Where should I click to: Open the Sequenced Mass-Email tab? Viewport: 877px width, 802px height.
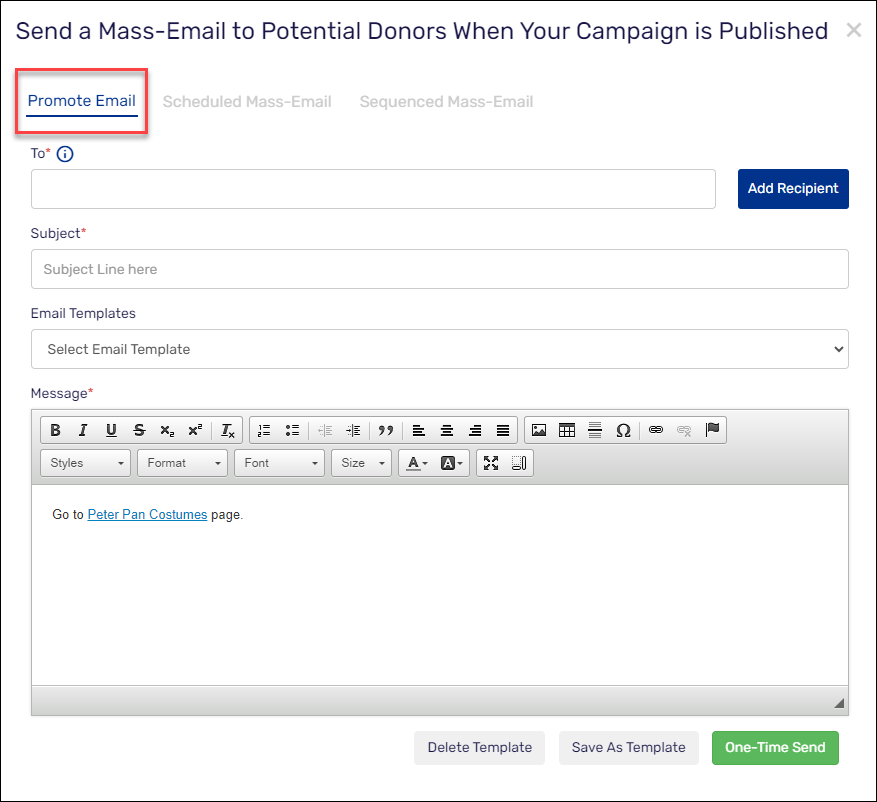[x=446, y=101]
